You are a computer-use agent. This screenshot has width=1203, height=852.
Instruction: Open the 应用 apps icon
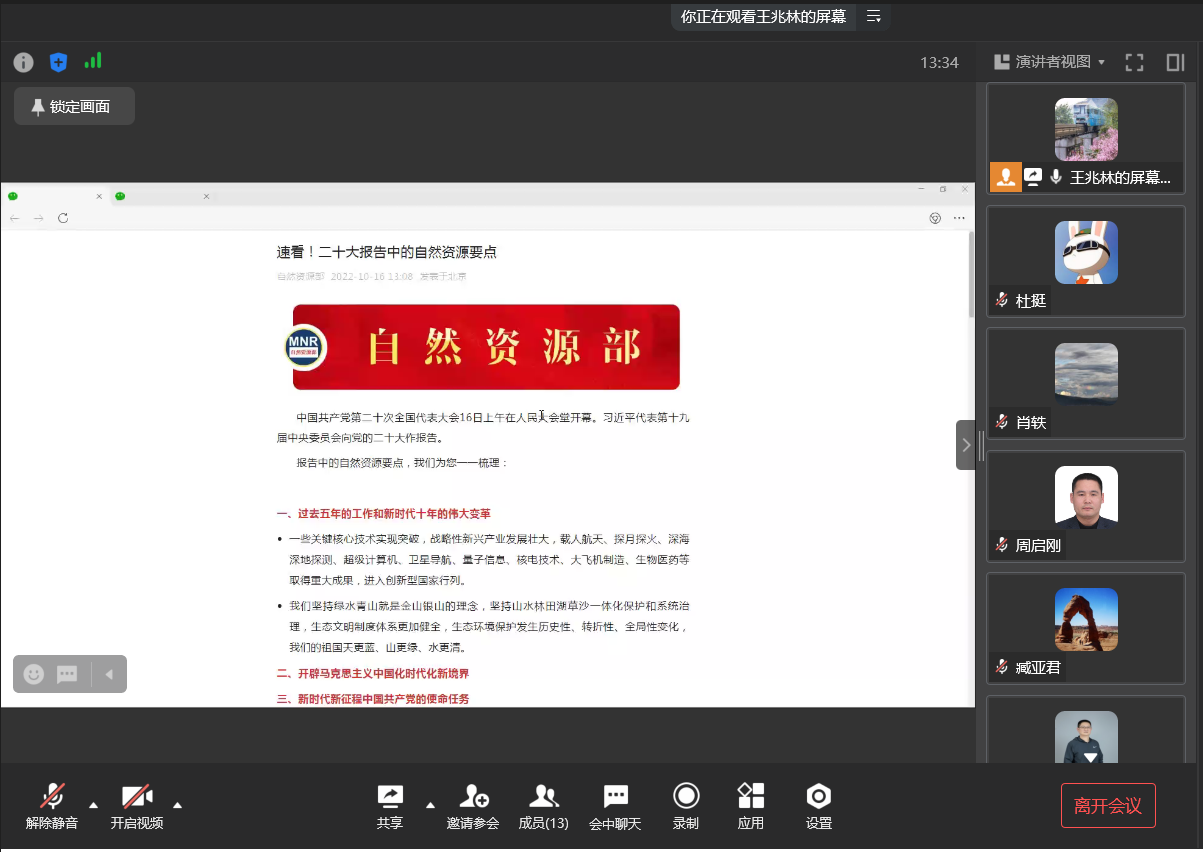[750, 806]
